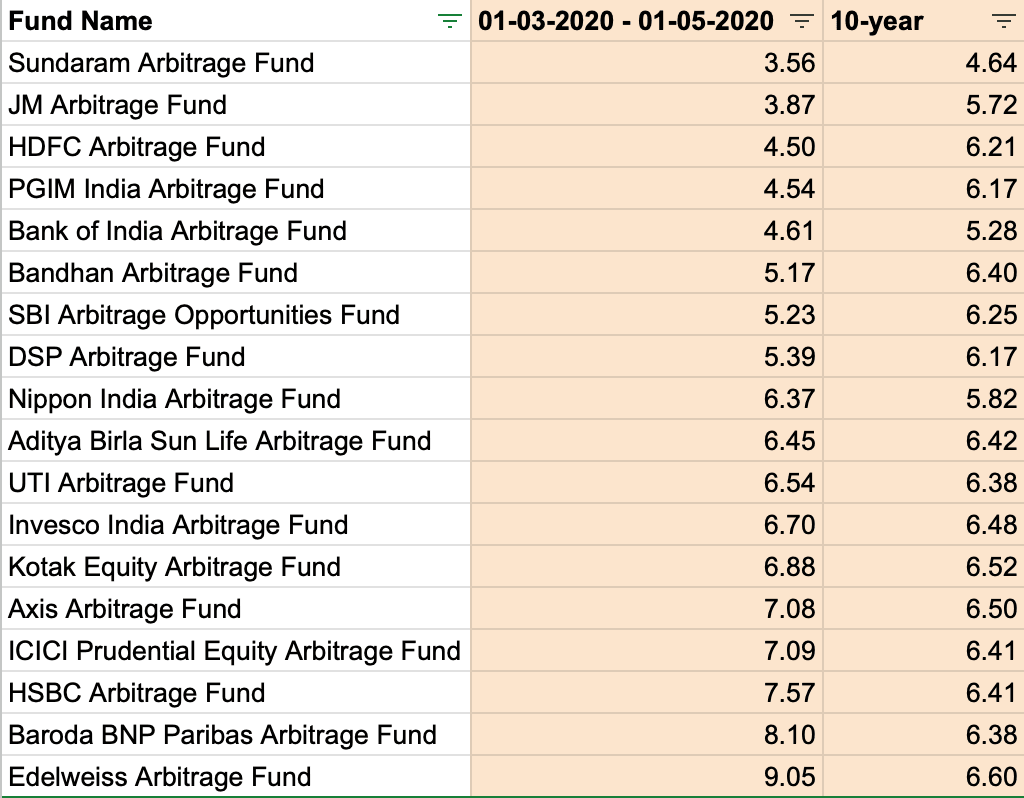Click the Edelweiss Arbitrage Fund cell
Image resolution: width=1024 pixels, height=798 pixels.
click(x=160, y=777)
